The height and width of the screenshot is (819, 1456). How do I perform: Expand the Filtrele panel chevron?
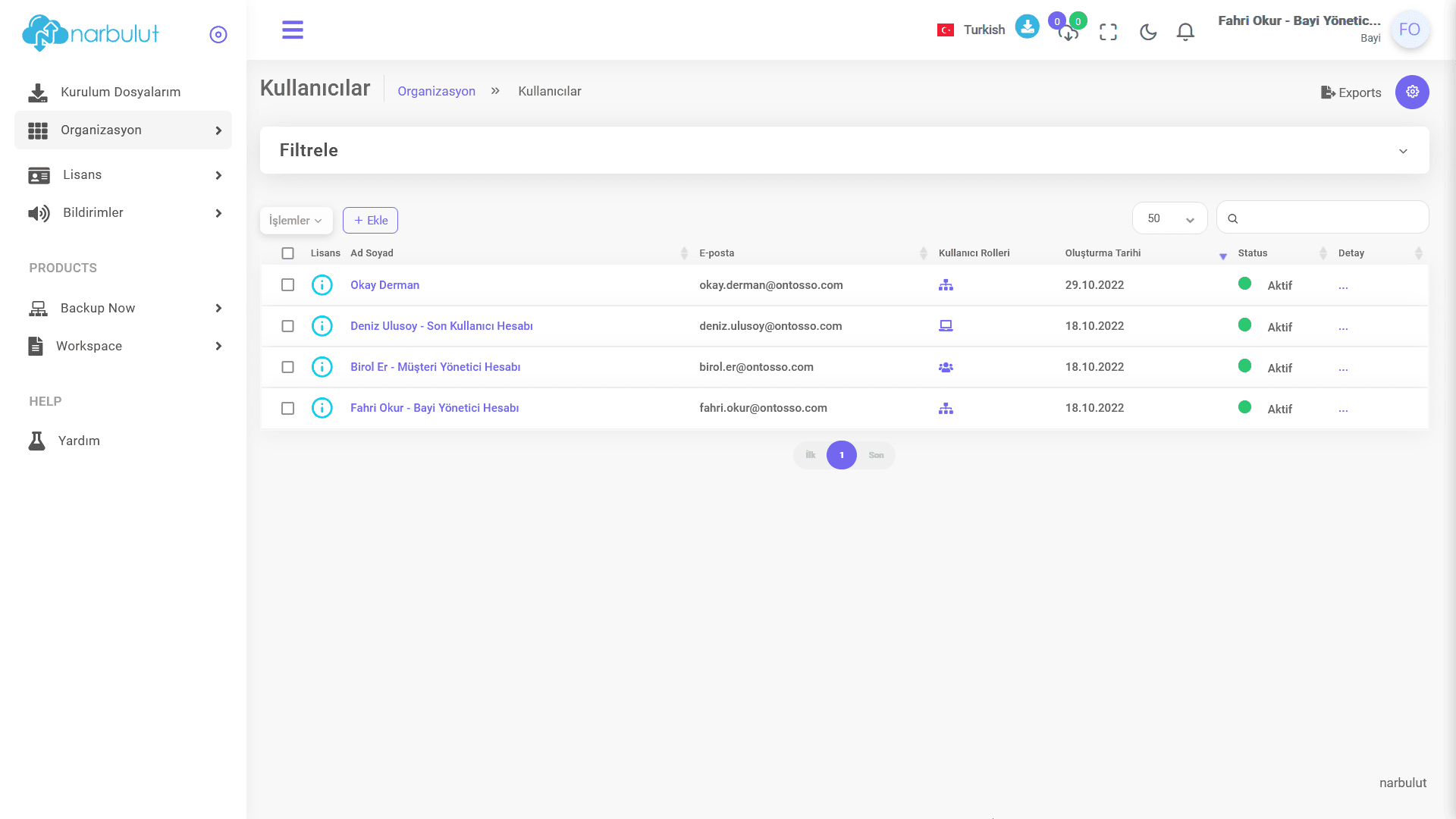1403,151
